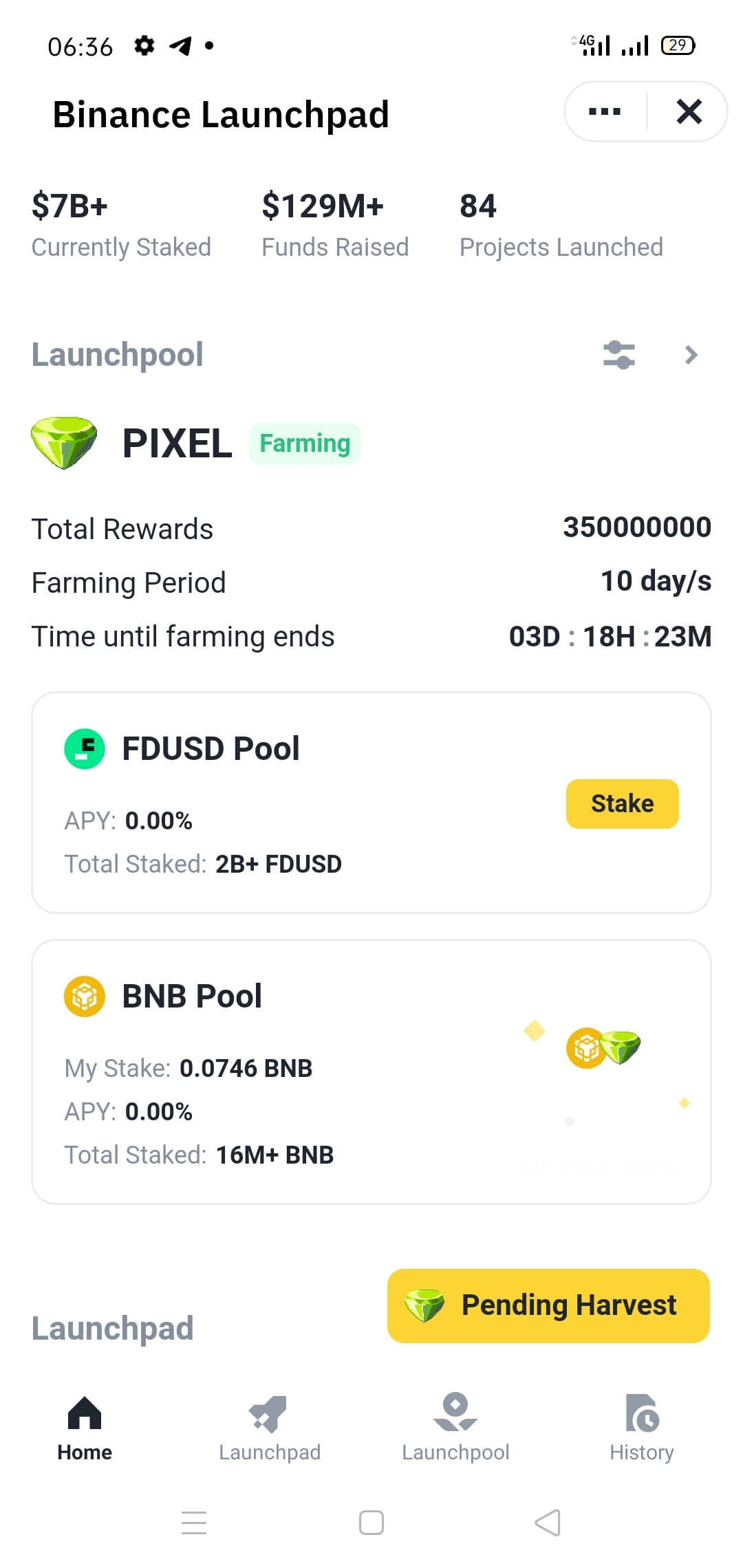This screenshot has width=743, height=1568.
Task: Tap the Android back triangle button
Action: (x=548, y=1523)
